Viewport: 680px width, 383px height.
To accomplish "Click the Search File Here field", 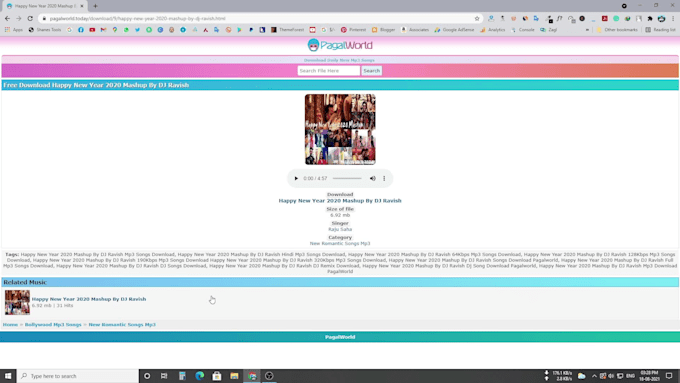I will coord(329,71).
